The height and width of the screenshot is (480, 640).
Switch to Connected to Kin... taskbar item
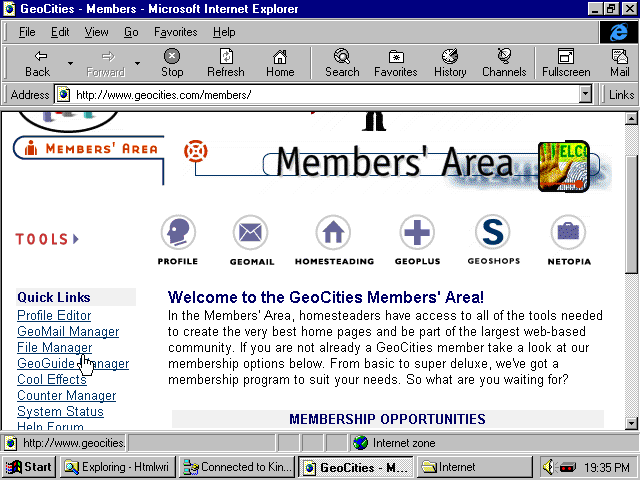click(237, 467)
